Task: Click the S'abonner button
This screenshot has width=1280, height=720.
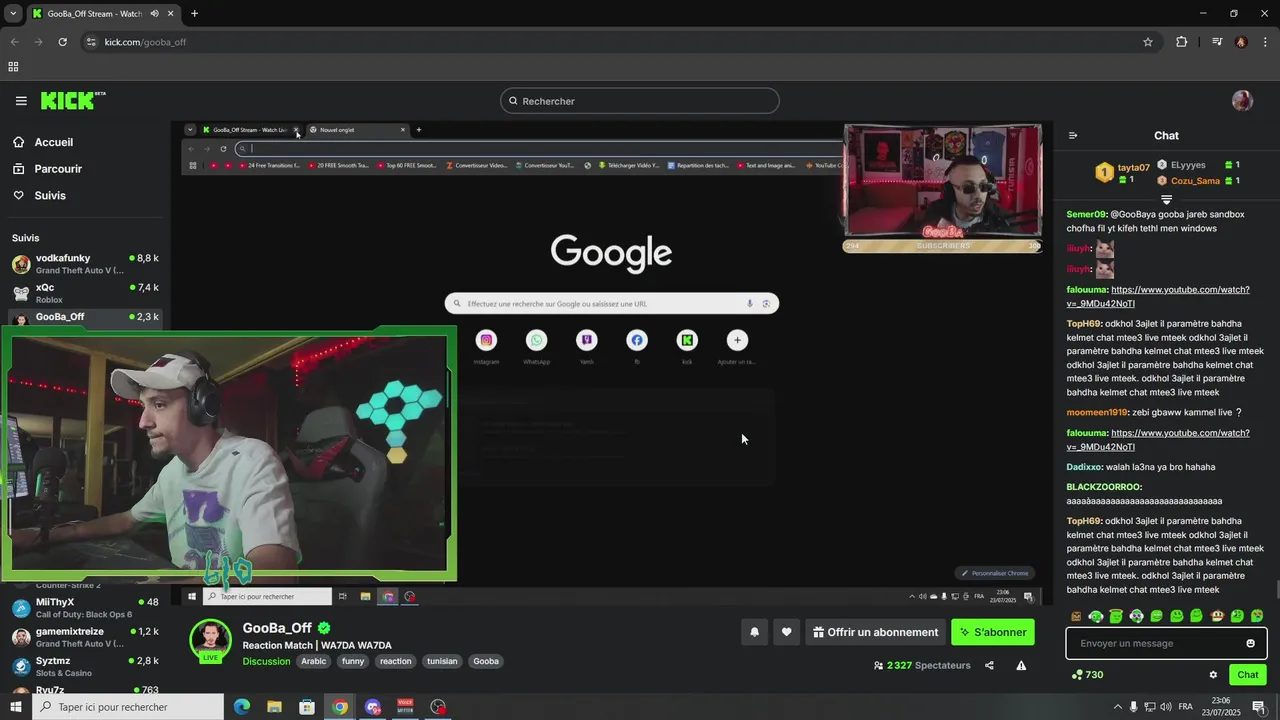Action: 993,632
